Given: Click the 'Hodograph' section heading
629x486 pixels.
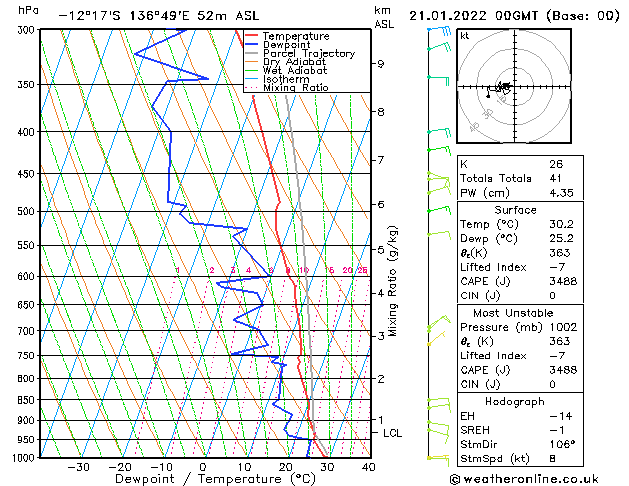Looking at the screenshot, I should pyautogui.click(x=515, y=402).
